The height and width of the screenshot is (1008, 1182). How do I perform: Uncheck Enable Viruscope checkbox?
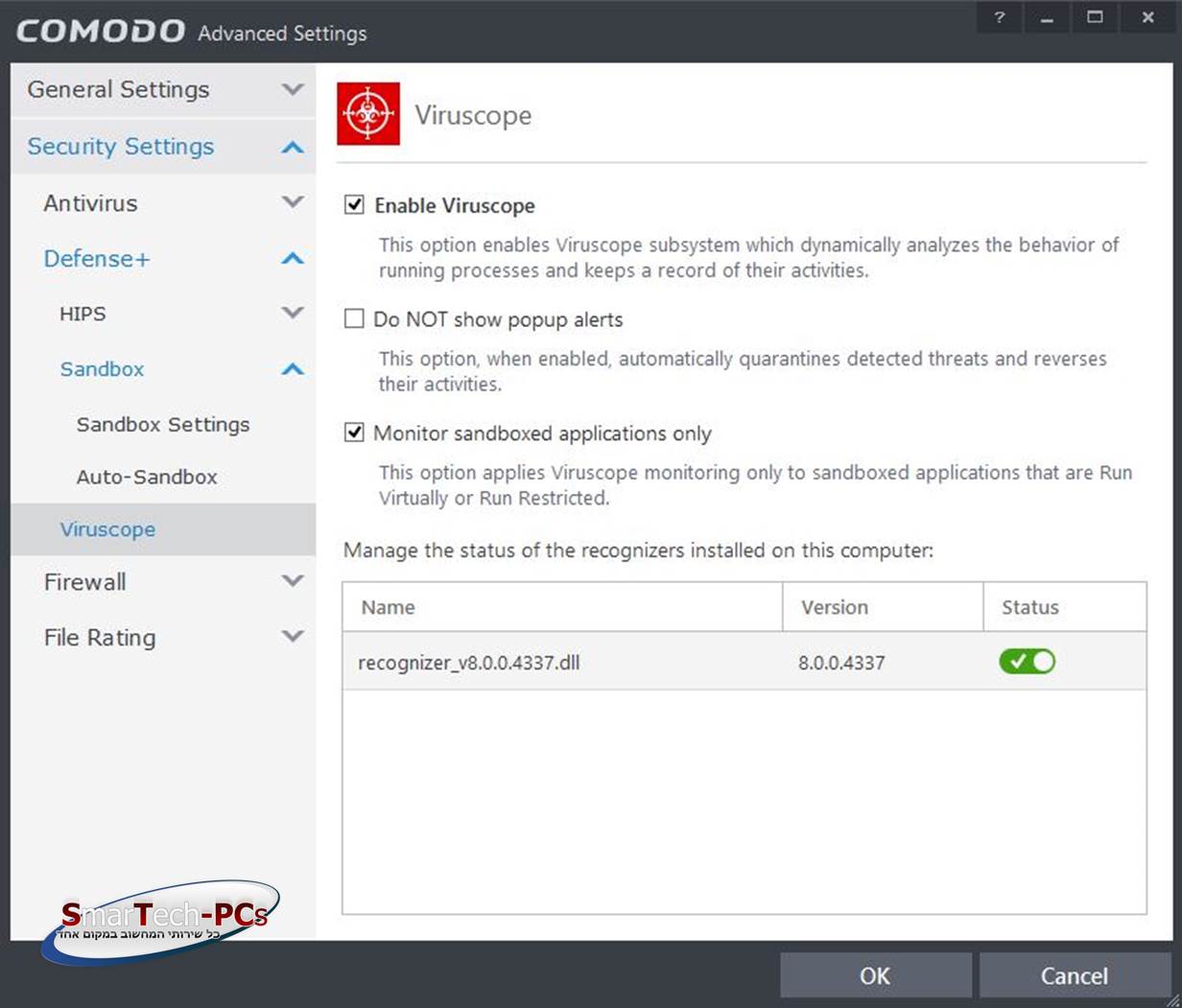tap(354, 204)
